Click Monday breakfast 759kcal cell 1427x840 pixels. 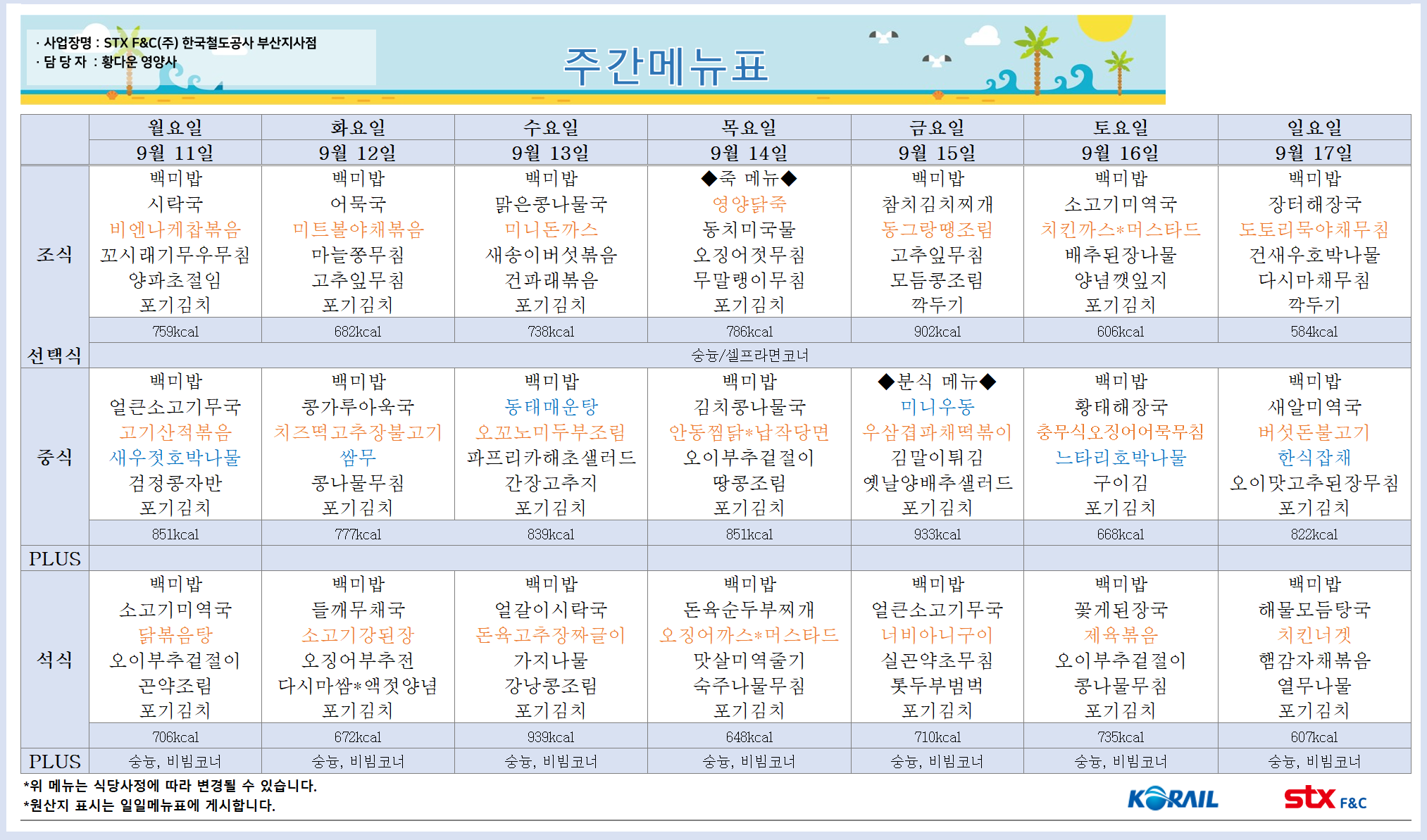(175, 331)
